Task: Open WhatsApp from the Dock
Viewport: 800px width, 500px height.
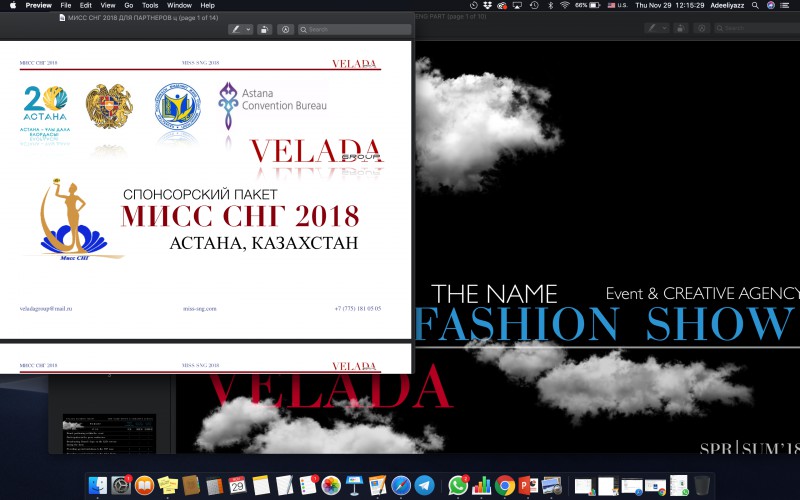Action: click(x=458, y=485)
